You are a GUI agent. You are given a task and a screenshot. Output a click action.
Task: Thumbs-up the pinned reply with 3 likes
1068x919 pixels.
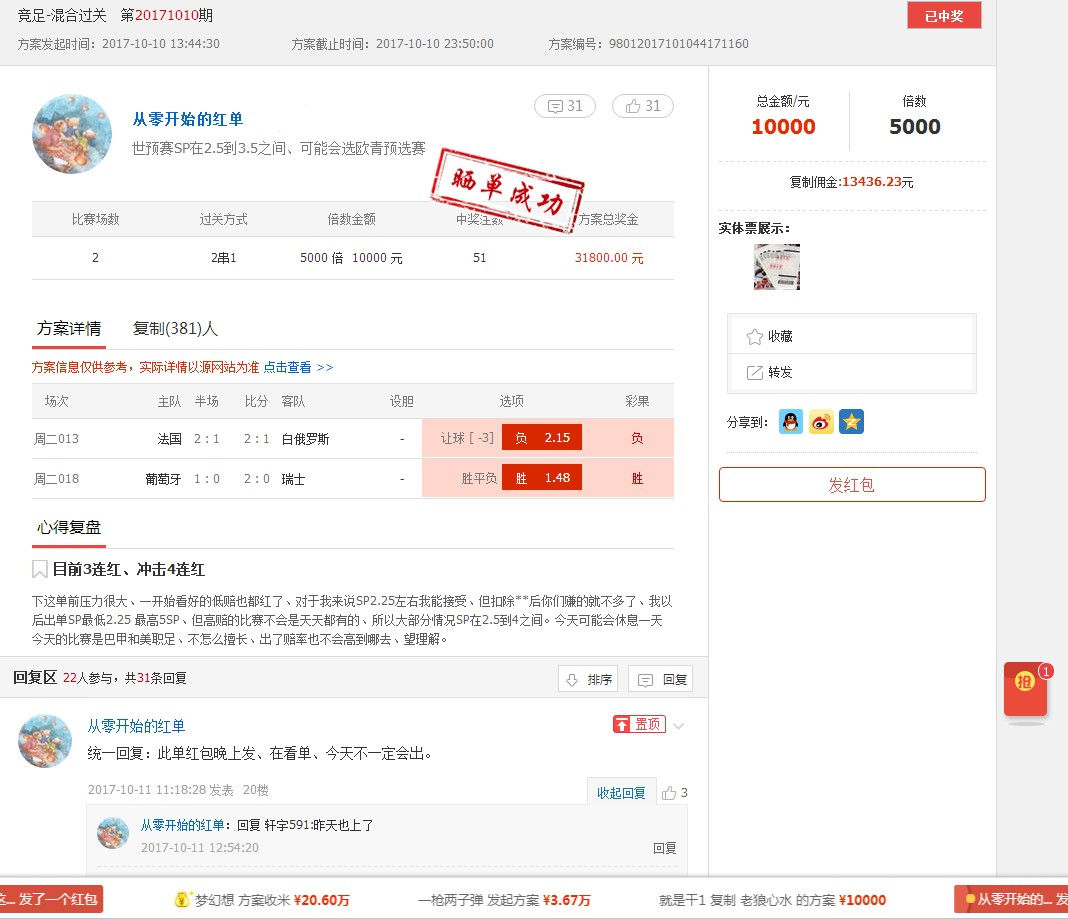point(674,792)
